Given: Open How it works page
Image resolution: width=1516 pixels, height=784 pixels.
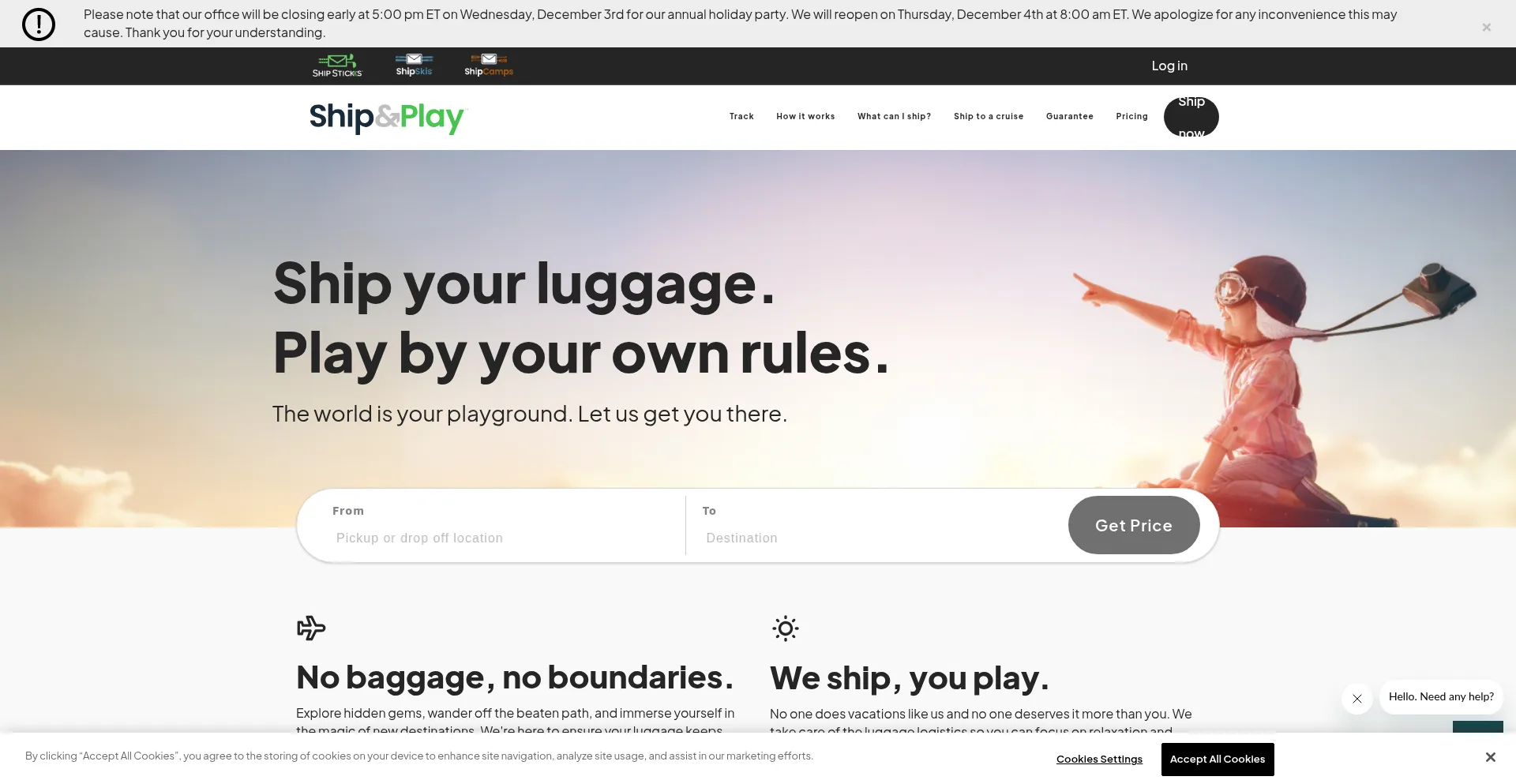Looking at the screenshot, I should tap(805, 116).
